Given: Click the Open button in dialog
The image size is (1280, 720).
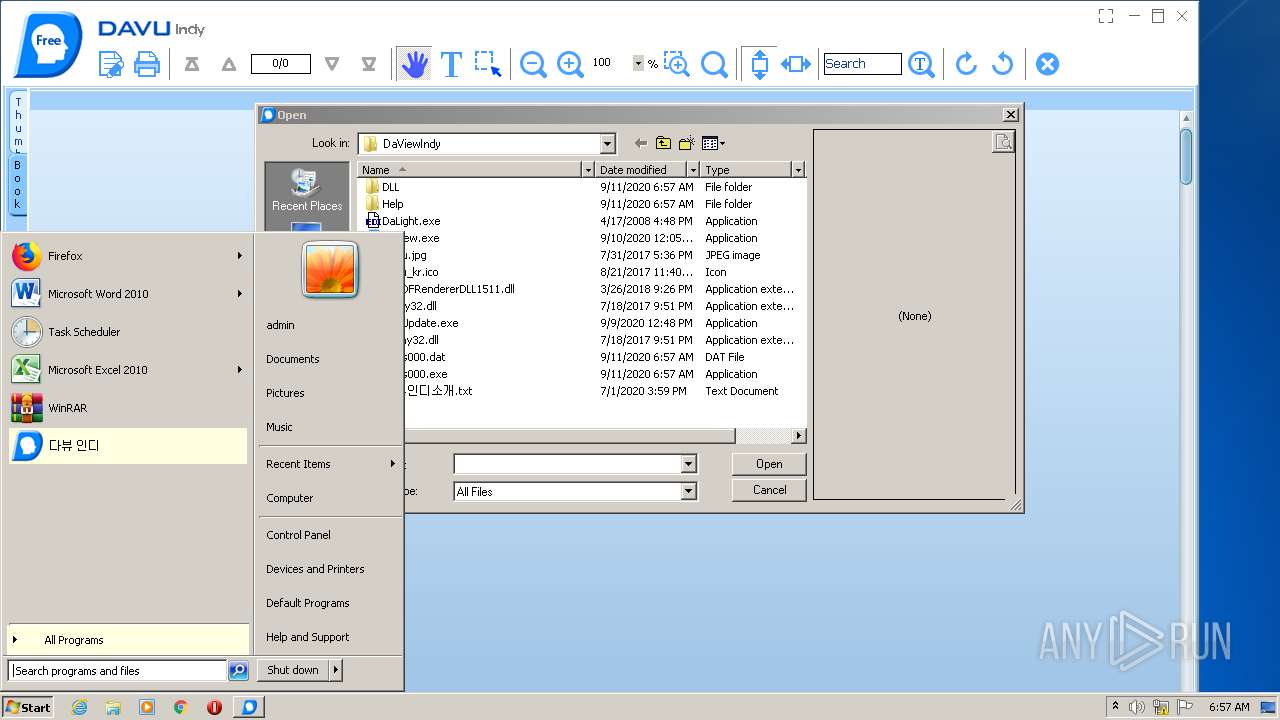Looking at the screenshot, I should point(769,464).
